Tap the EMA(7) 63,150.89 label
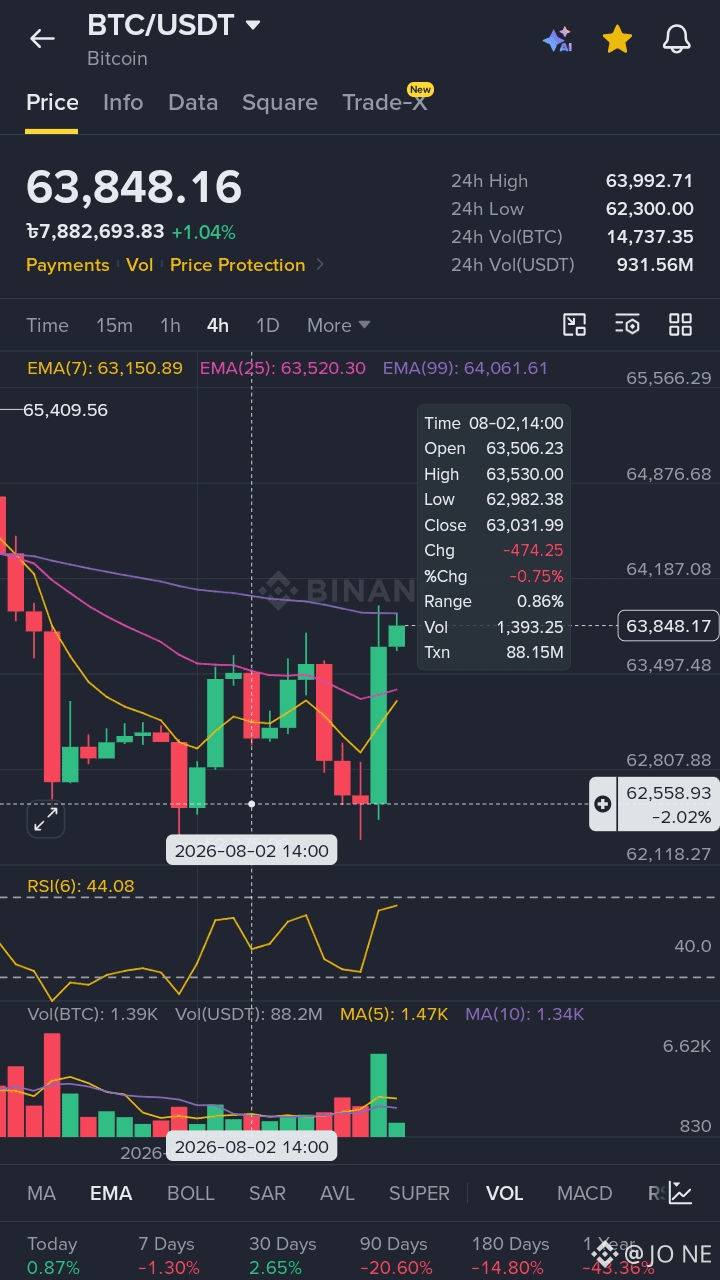 tap(105, 368)
